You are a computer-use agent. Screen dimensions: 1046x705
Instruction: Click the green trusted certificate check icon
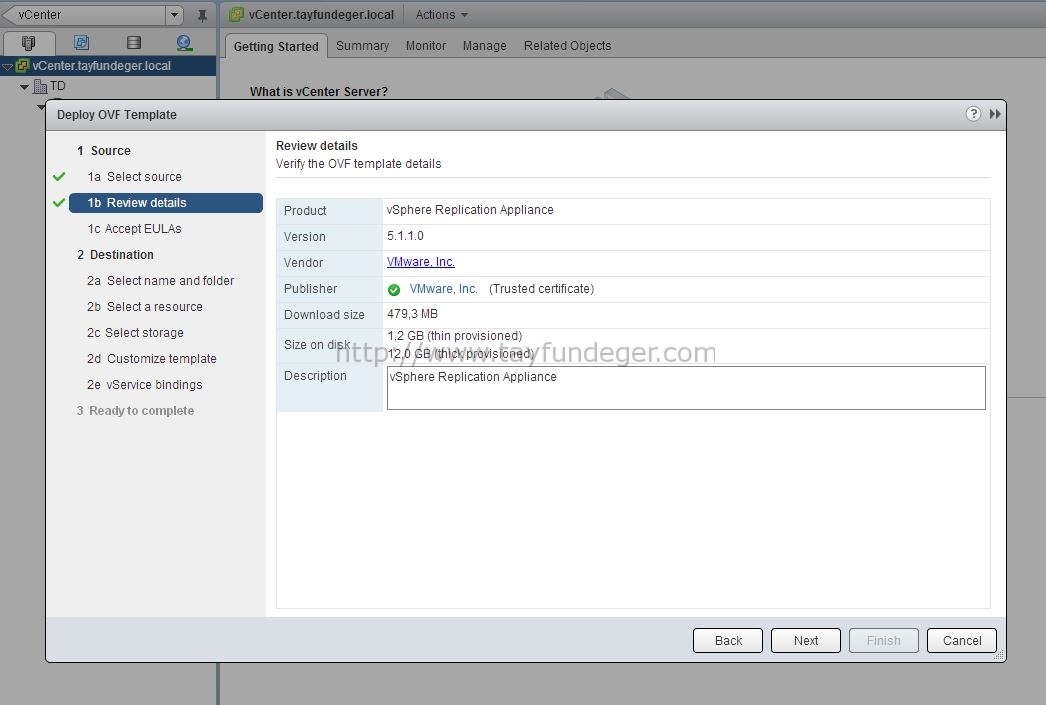click(394, 289)
